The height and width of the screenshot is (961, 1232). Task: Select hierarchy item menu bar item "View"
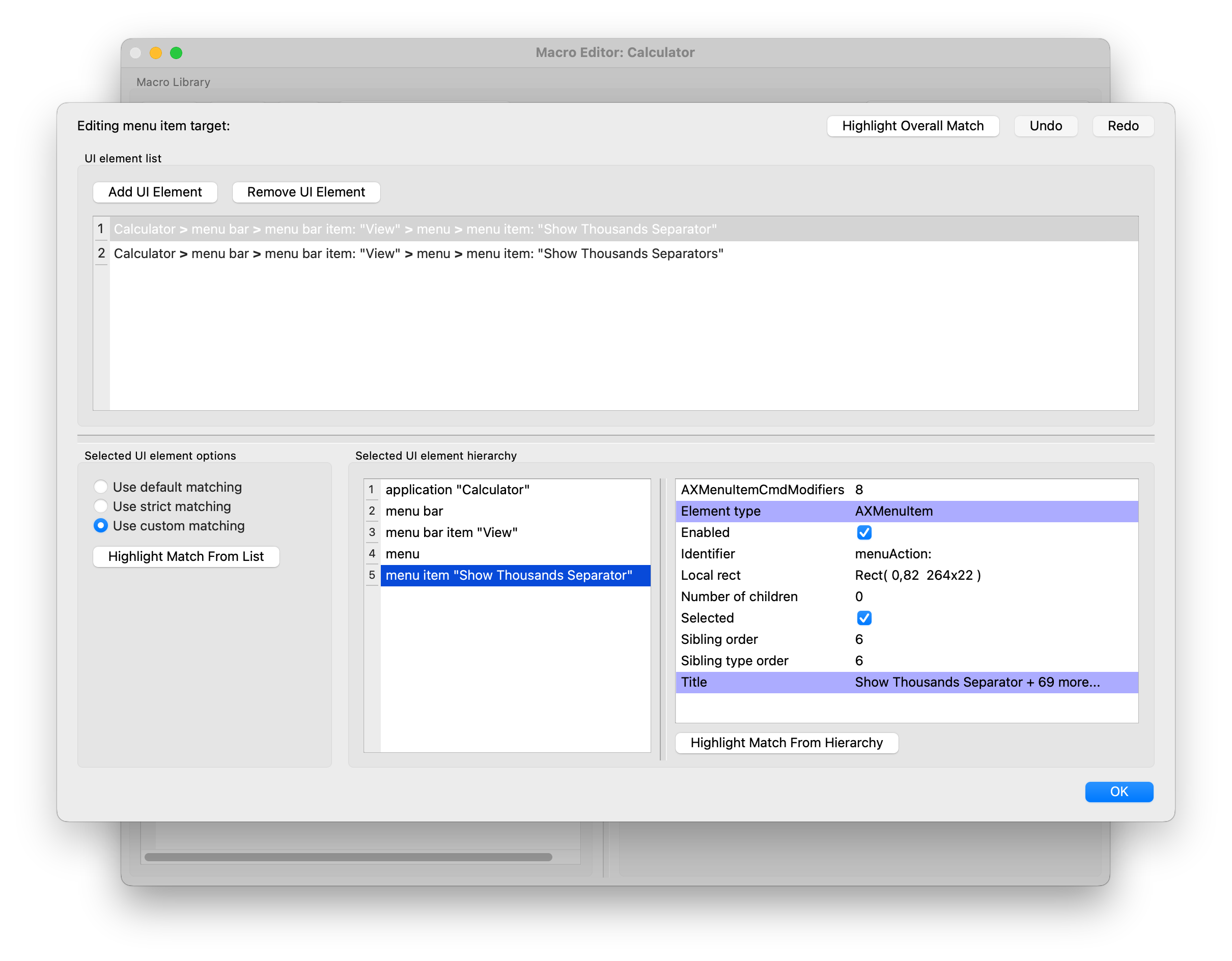[451, 532]
